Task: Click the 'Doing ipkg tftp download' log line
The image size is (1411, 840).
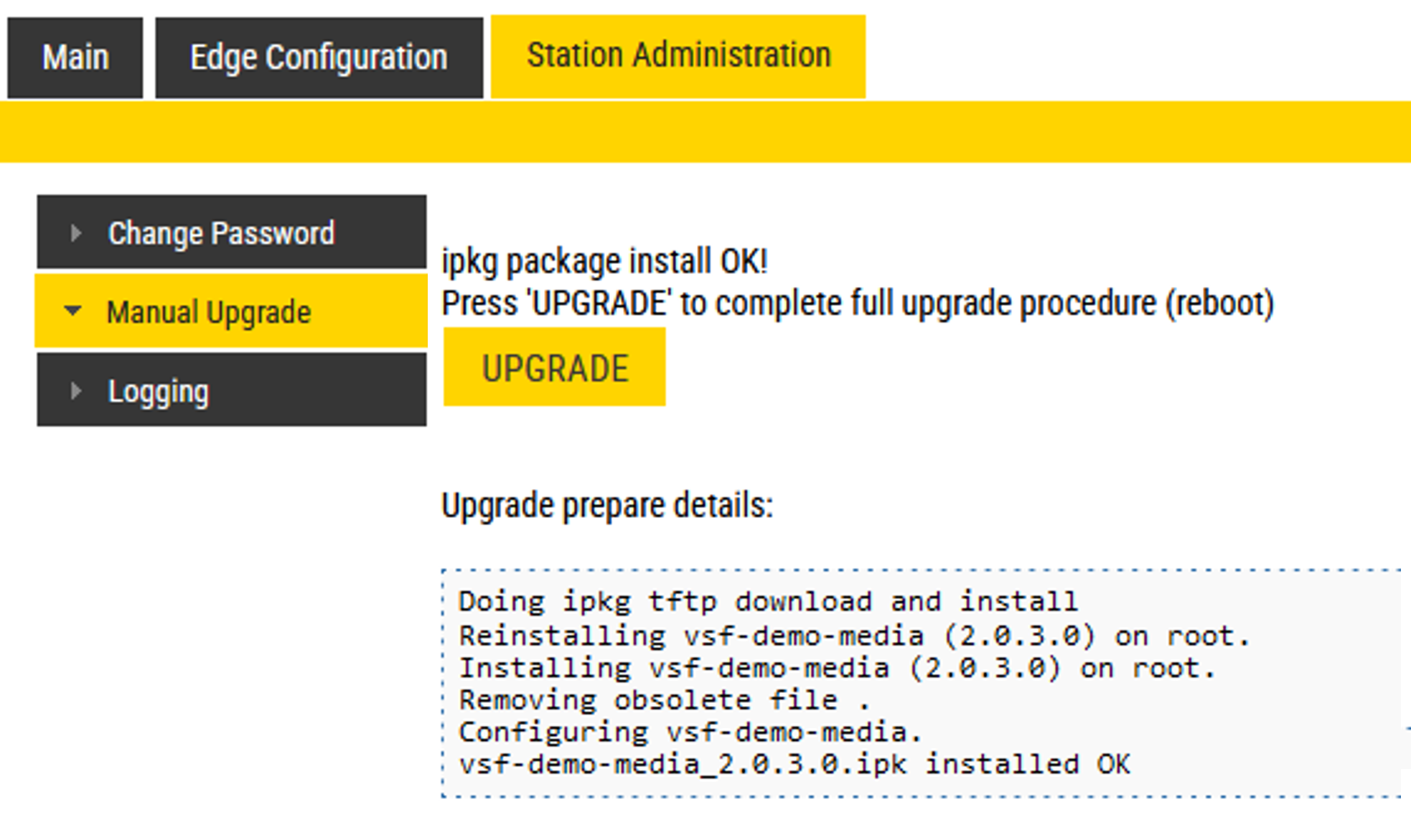Action: pyautogui.click(x=767, y=601)
